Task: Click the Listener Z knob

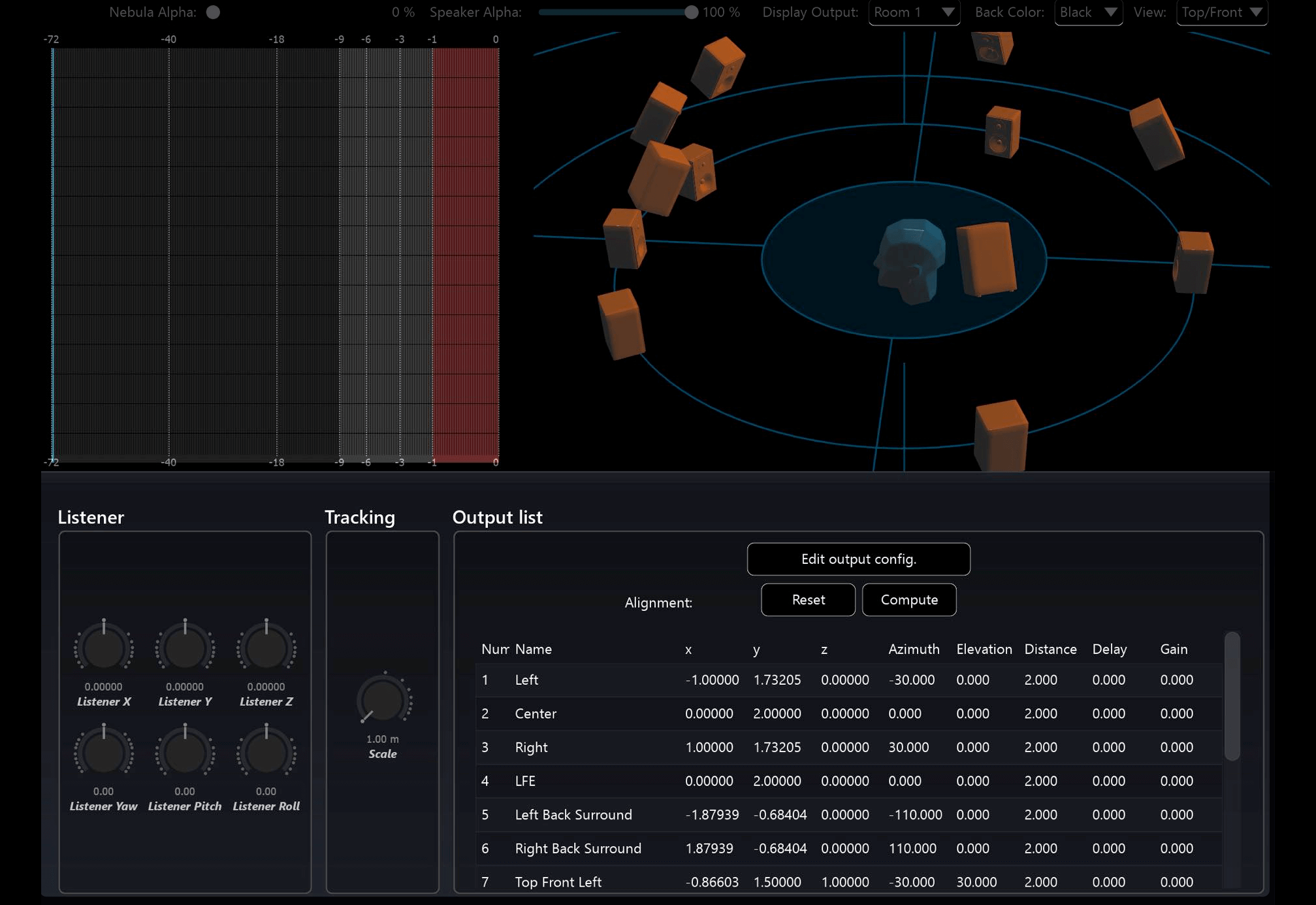Action: (x=266, y=649)
